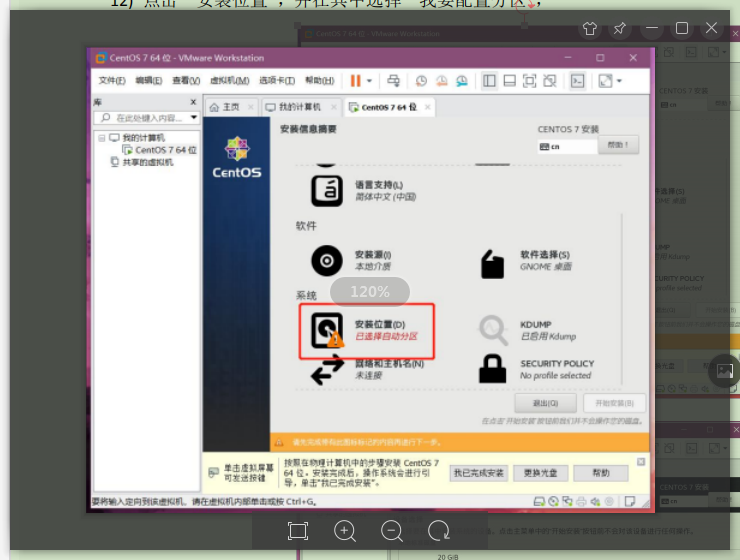The height and width of the screenshot is (560, 740).
Task: Open the 编辑(E) menu
Action: (149, 81)
